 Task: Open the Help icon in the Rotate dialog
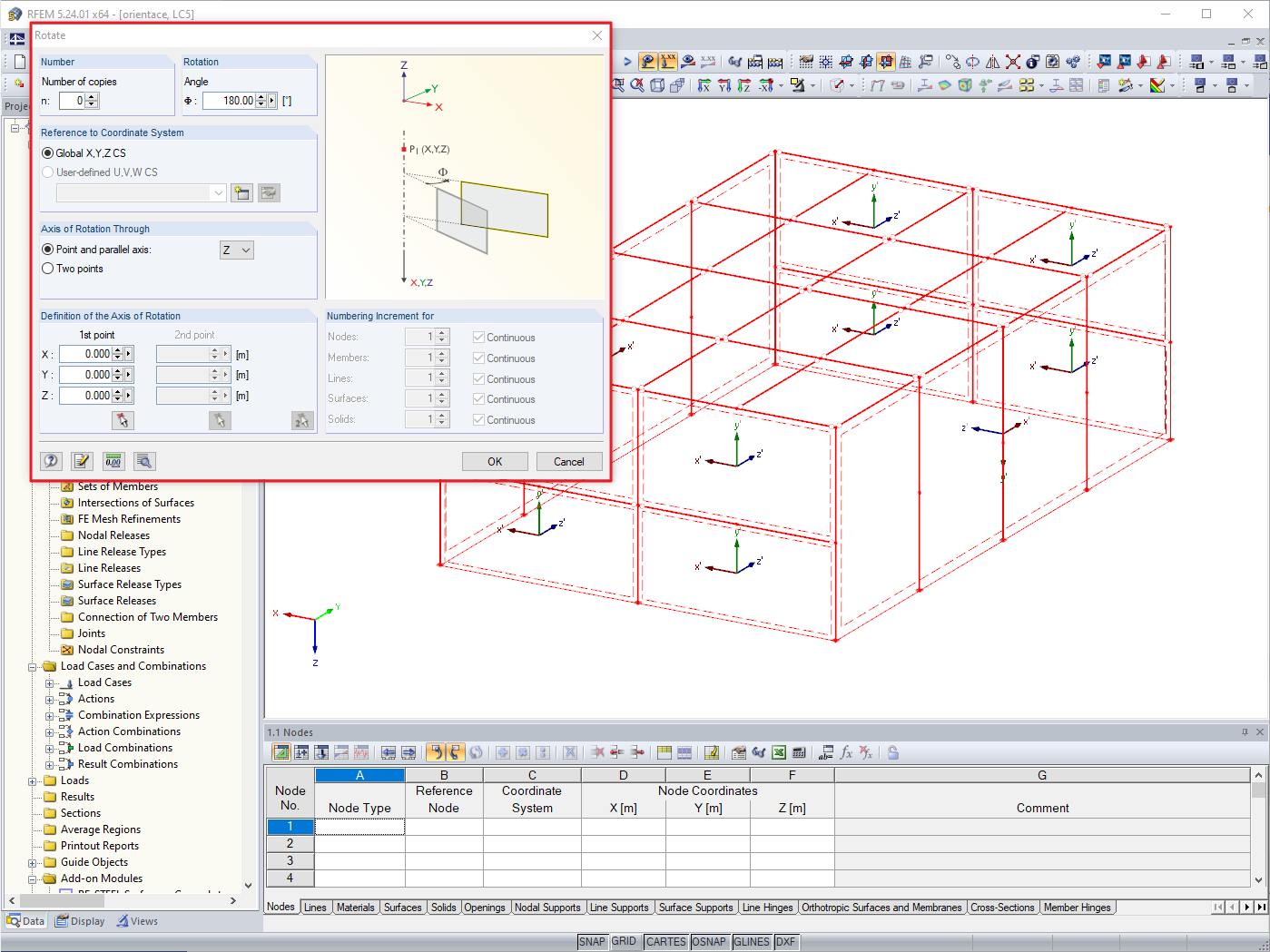coord(52,461)
